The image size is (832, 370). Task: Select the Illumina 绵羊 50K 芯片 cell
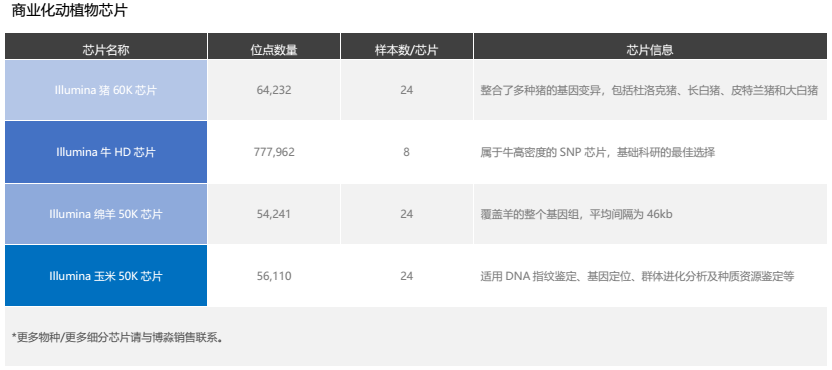pos(106,214)
